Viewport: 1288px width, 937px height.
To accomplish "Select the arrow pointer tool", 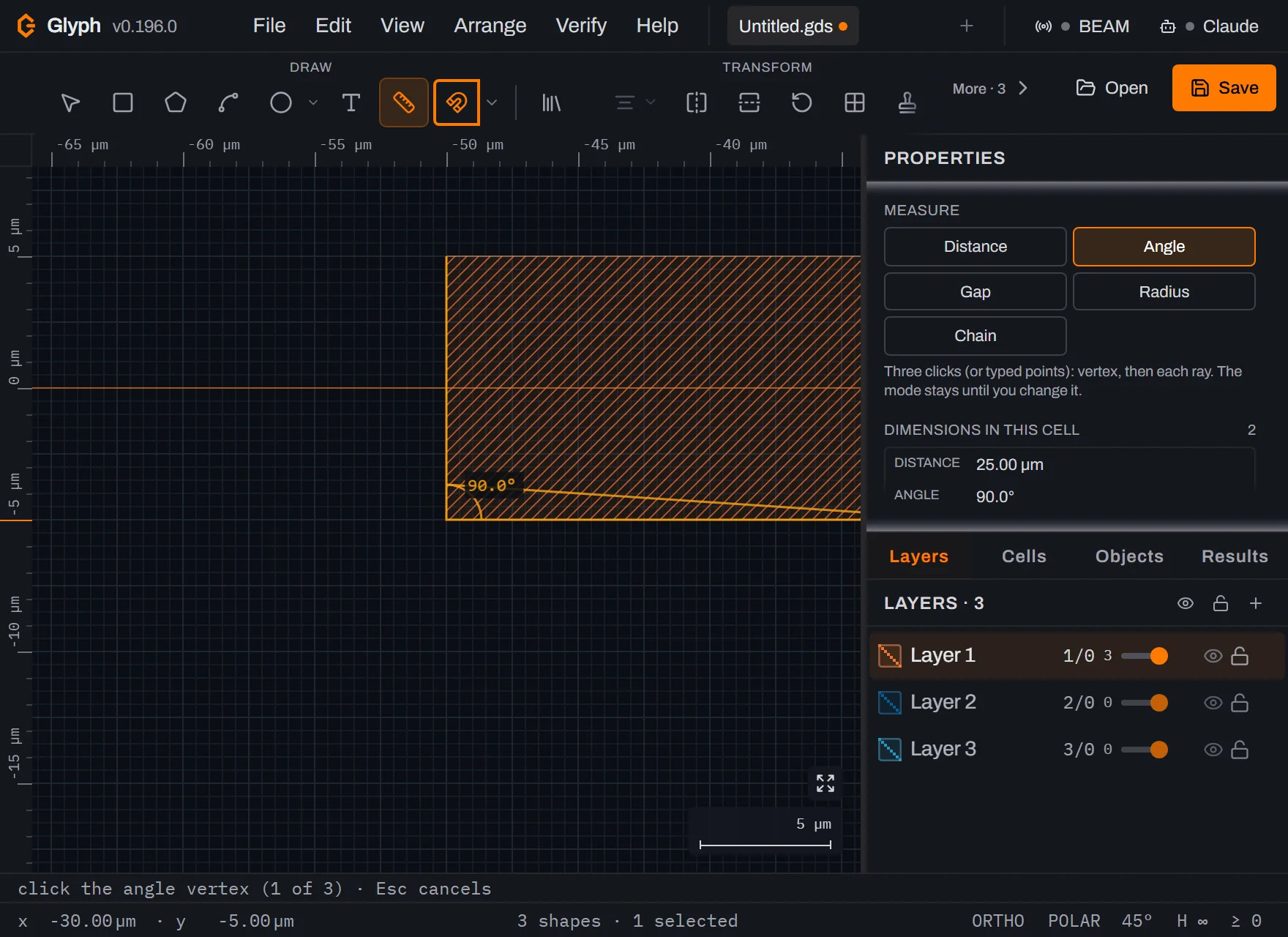I will (70, 102).
